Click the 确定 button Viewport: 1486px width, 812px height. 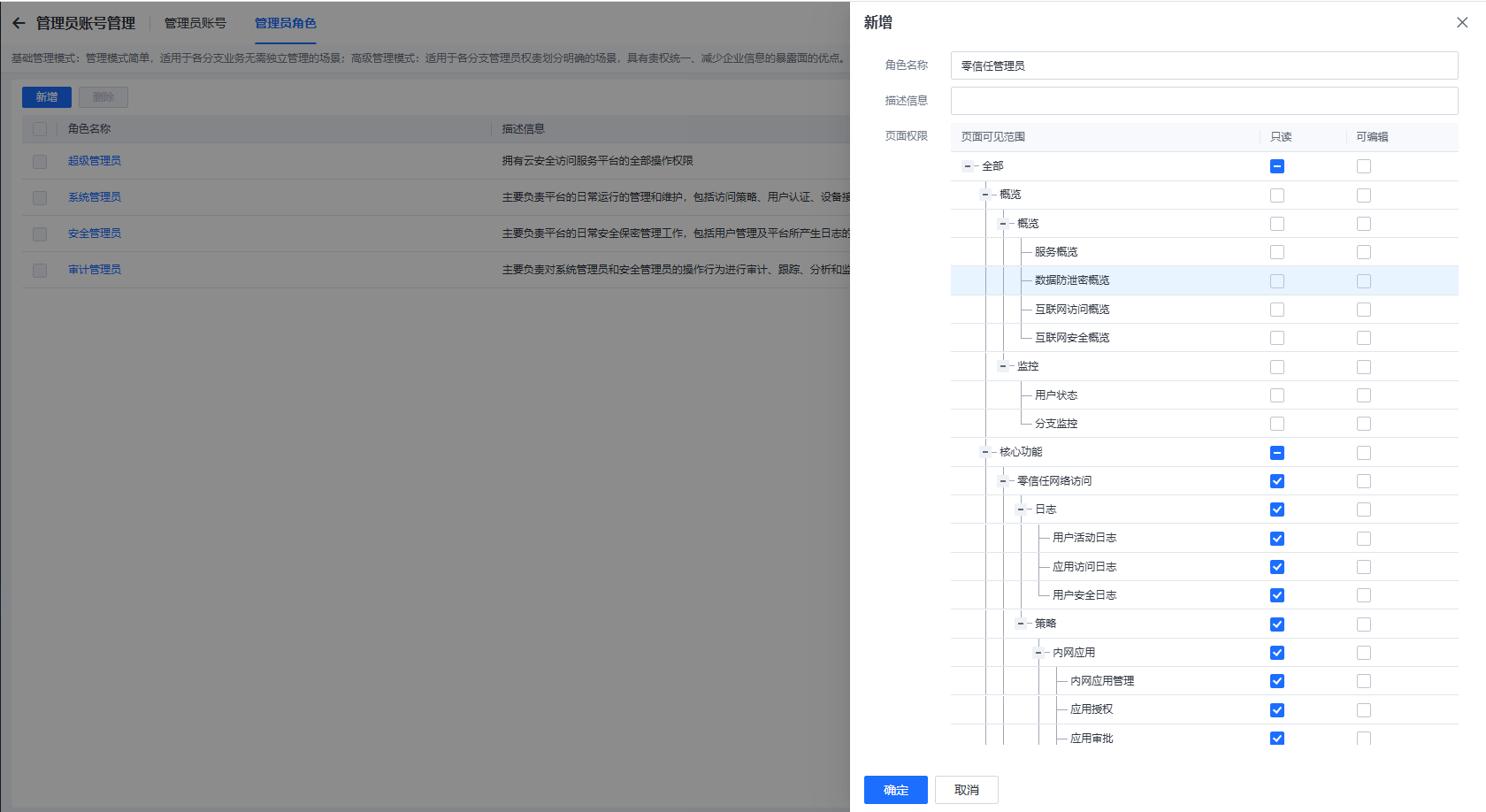(895, 790)
